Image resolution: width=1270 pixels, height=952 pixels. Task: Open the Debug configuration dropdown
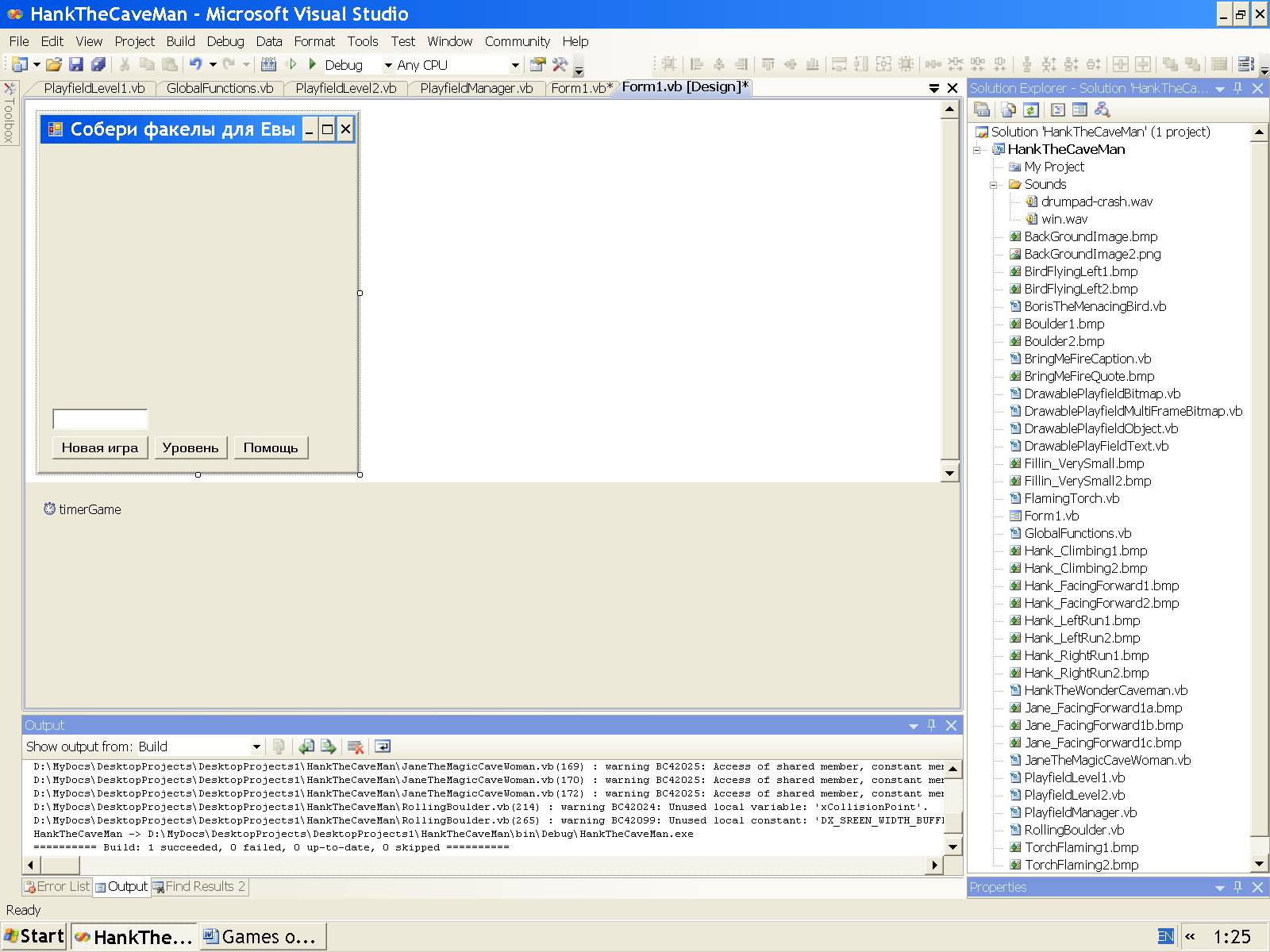[x=388, y=65]
